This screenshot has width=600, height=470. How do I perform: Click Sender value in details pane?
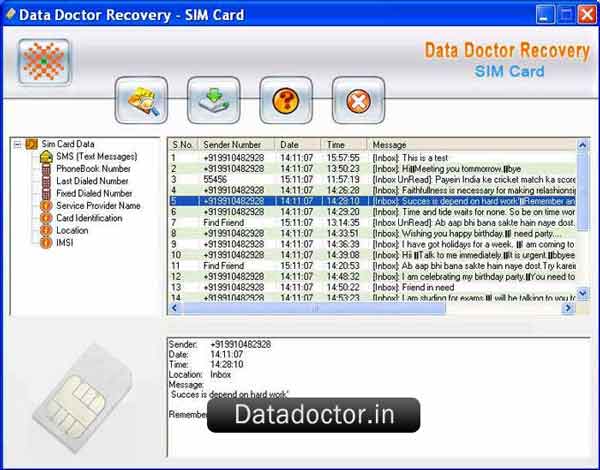tap(240, 344)
